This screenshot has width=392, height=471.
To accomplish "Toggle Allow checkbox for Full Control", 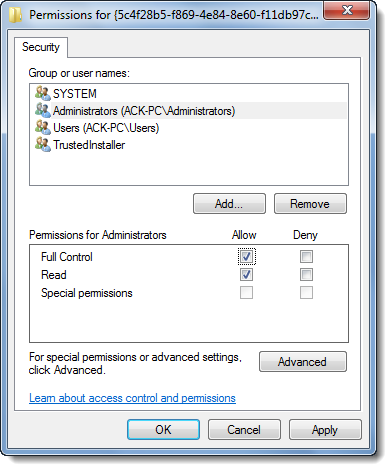I will pos(246,257).
